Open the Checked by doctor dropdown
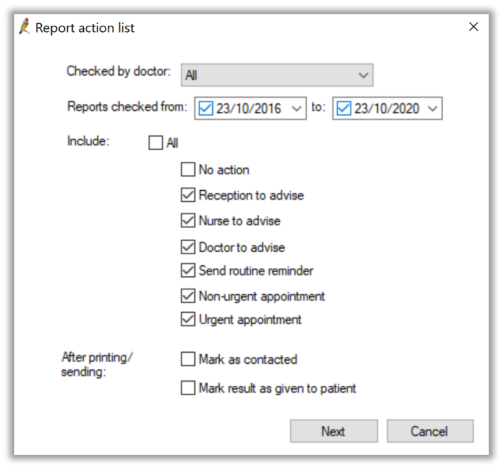503x469 pixels. 277,75
